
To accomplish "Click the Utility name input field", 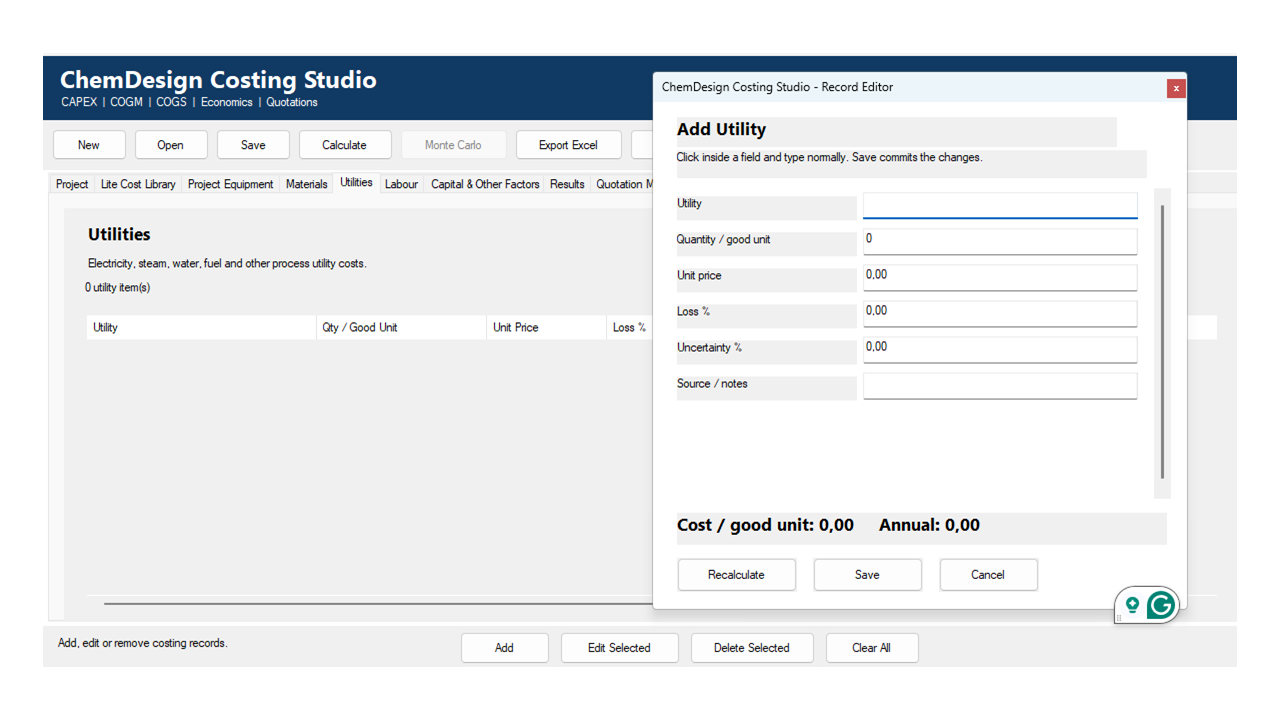I will 1000,205.
